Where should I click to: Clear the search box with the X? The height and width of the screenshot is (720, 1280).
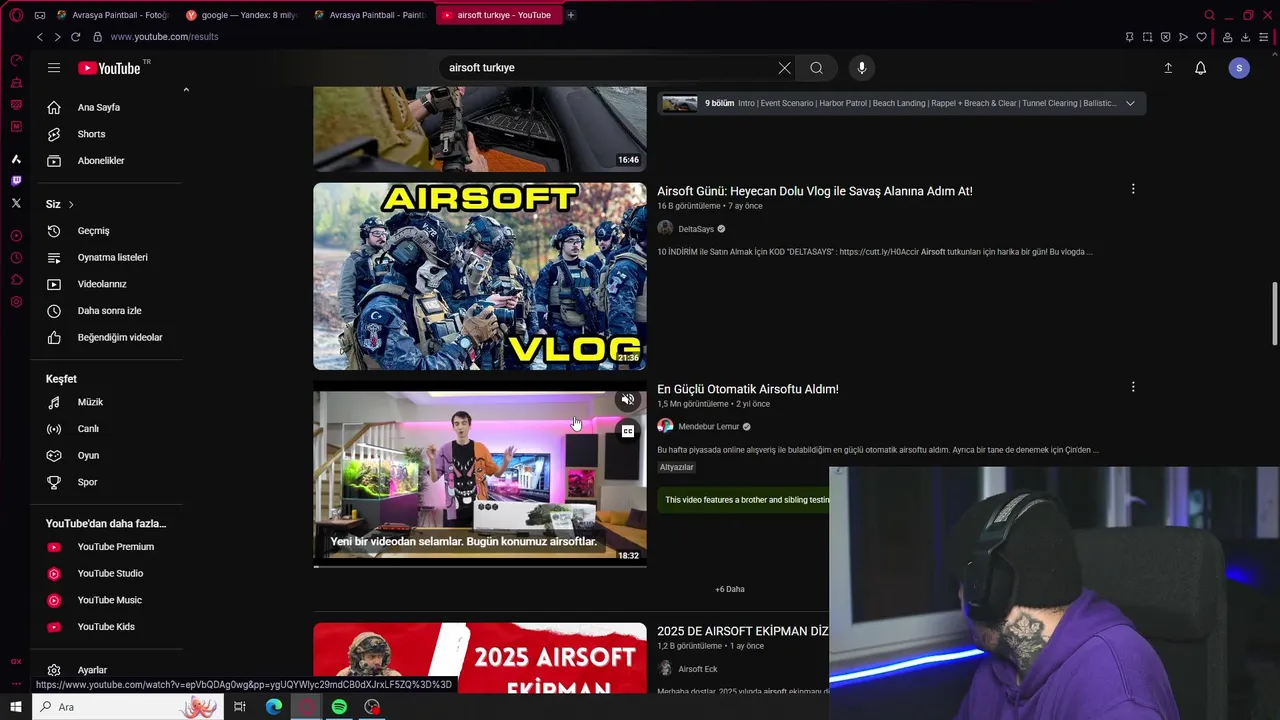[x=784, y=68]
